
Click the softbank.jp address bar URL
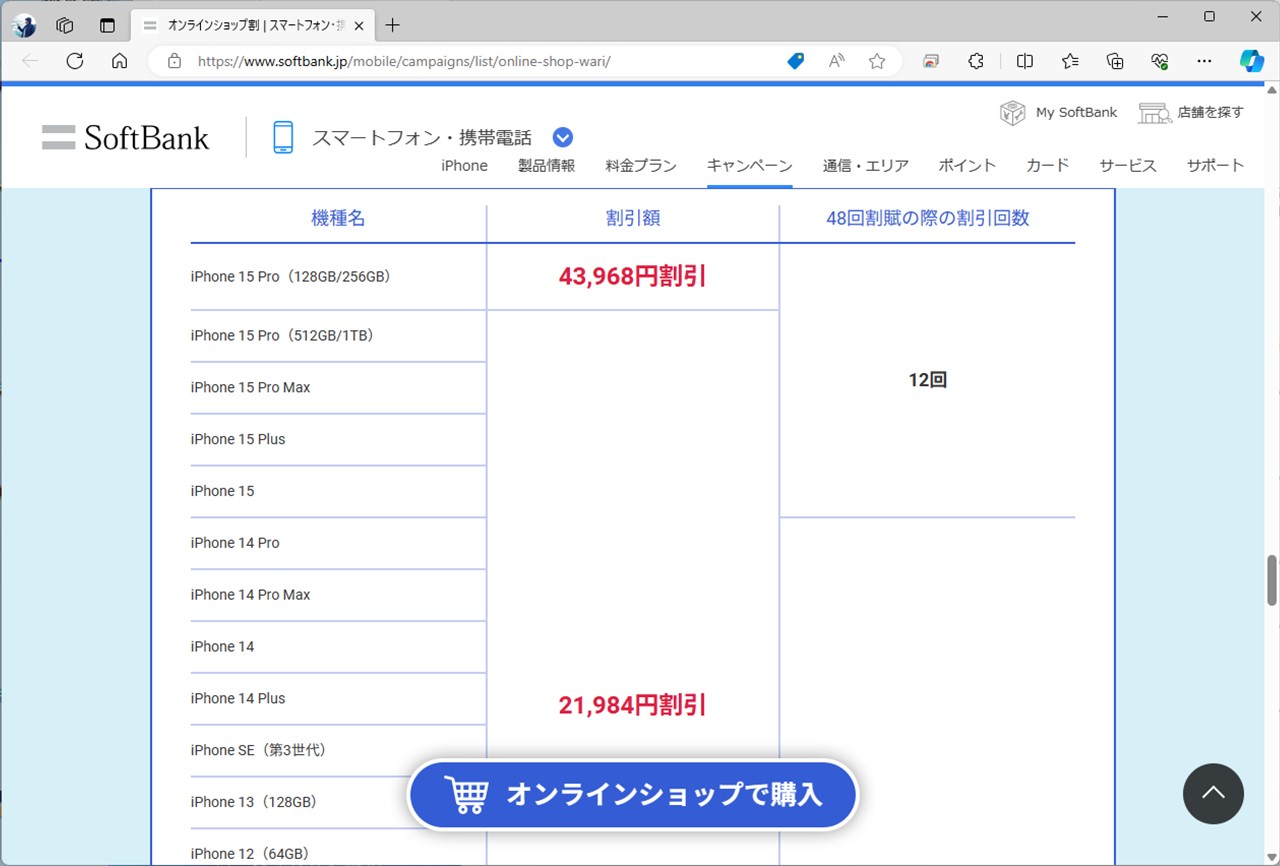pos(404,61)
